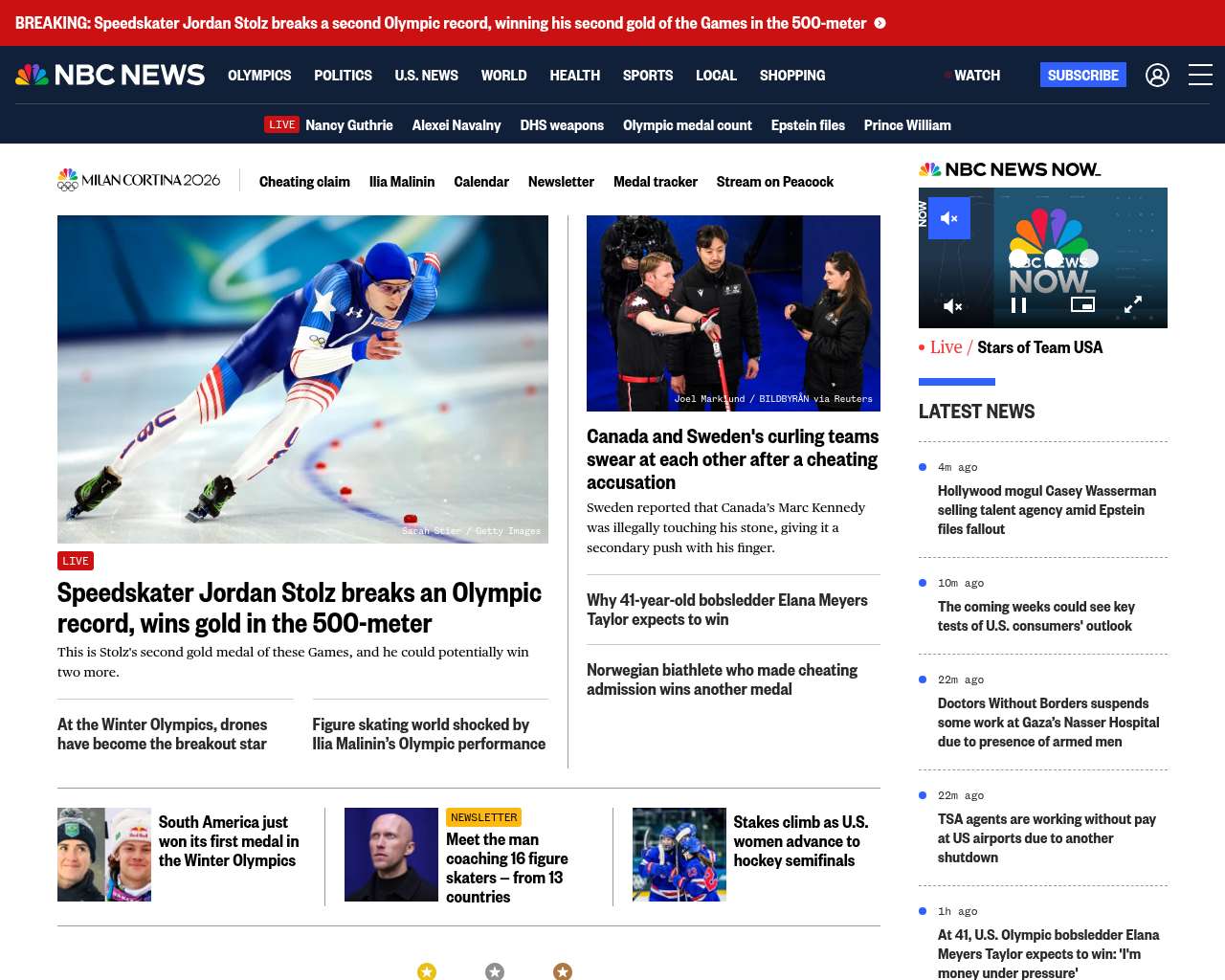
Task: Open the DHS weapons trending topic
Action: point(562,124)
